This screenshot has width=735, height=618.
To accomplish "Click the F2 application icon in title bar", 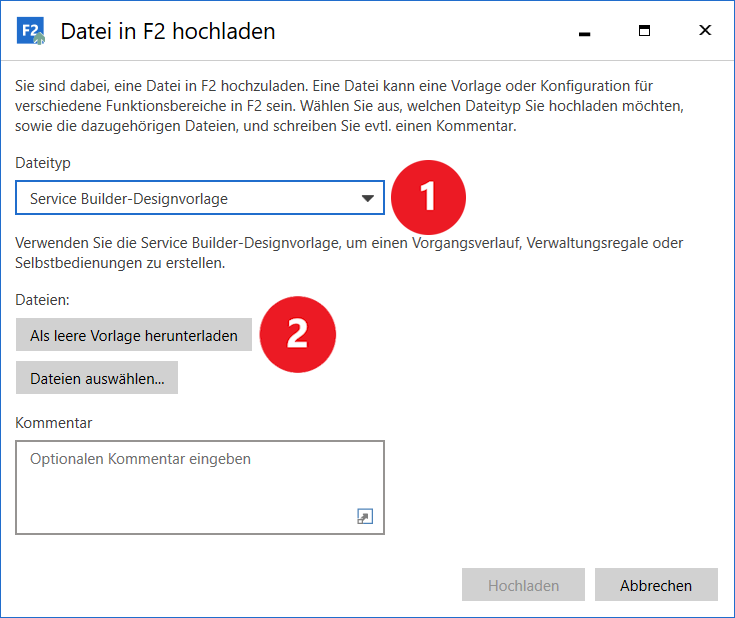I will [32, 31].
